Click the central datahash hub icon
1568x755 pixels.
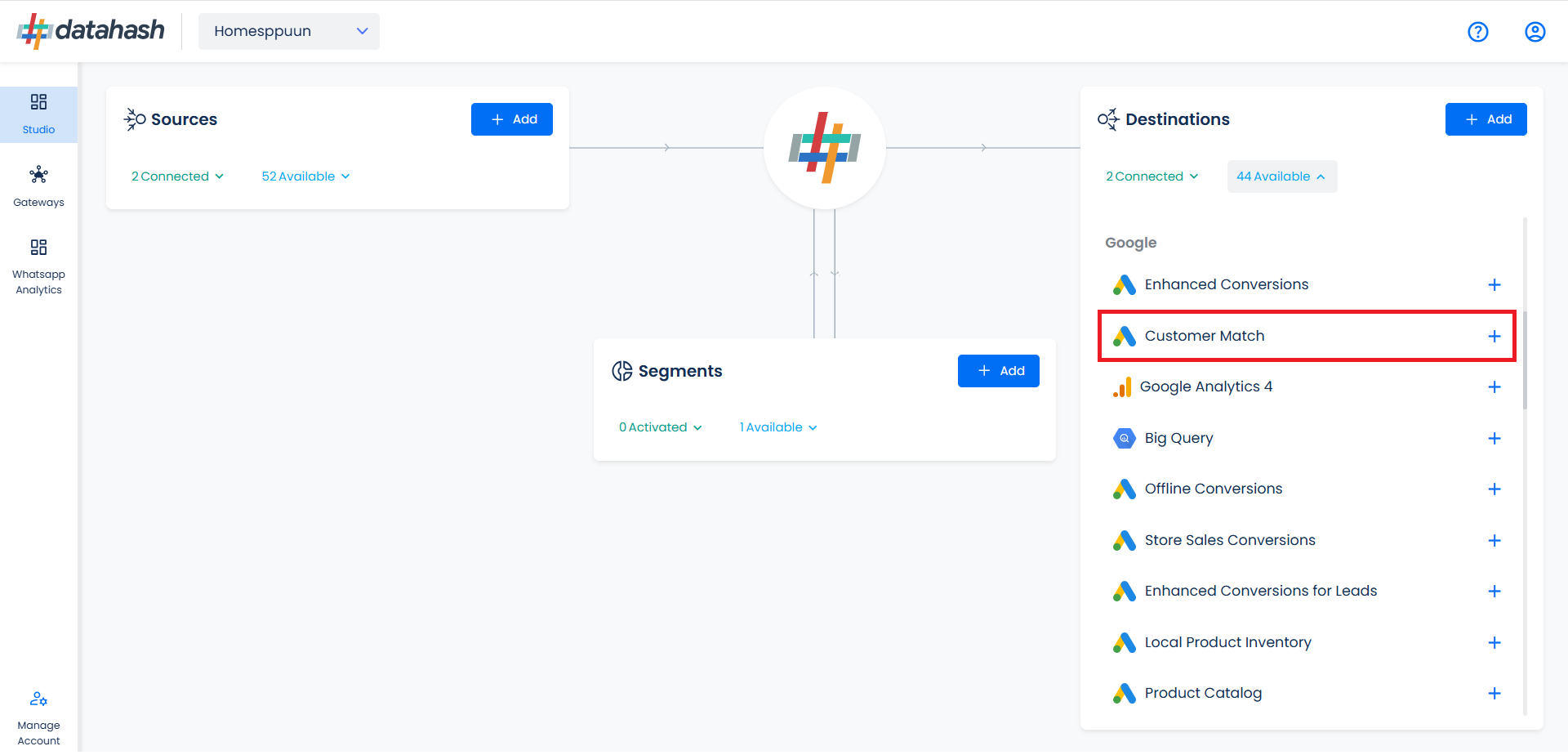pos(825,148)
